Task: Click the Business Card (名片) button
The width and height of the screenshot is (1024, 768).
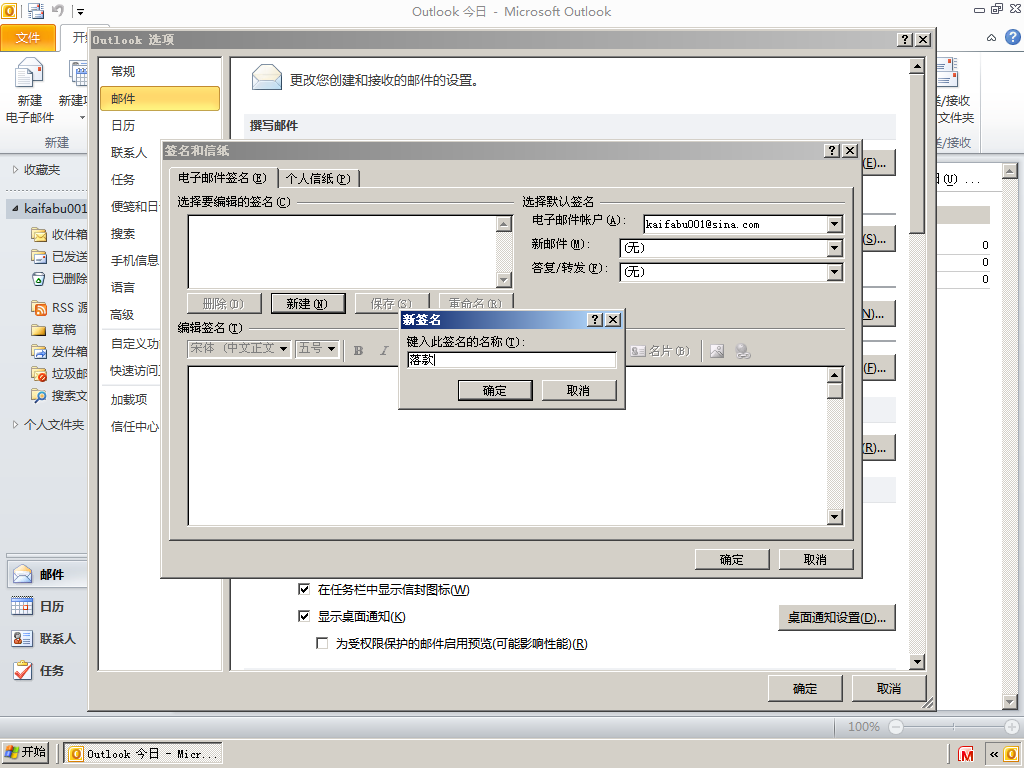Action: [661, 351]
